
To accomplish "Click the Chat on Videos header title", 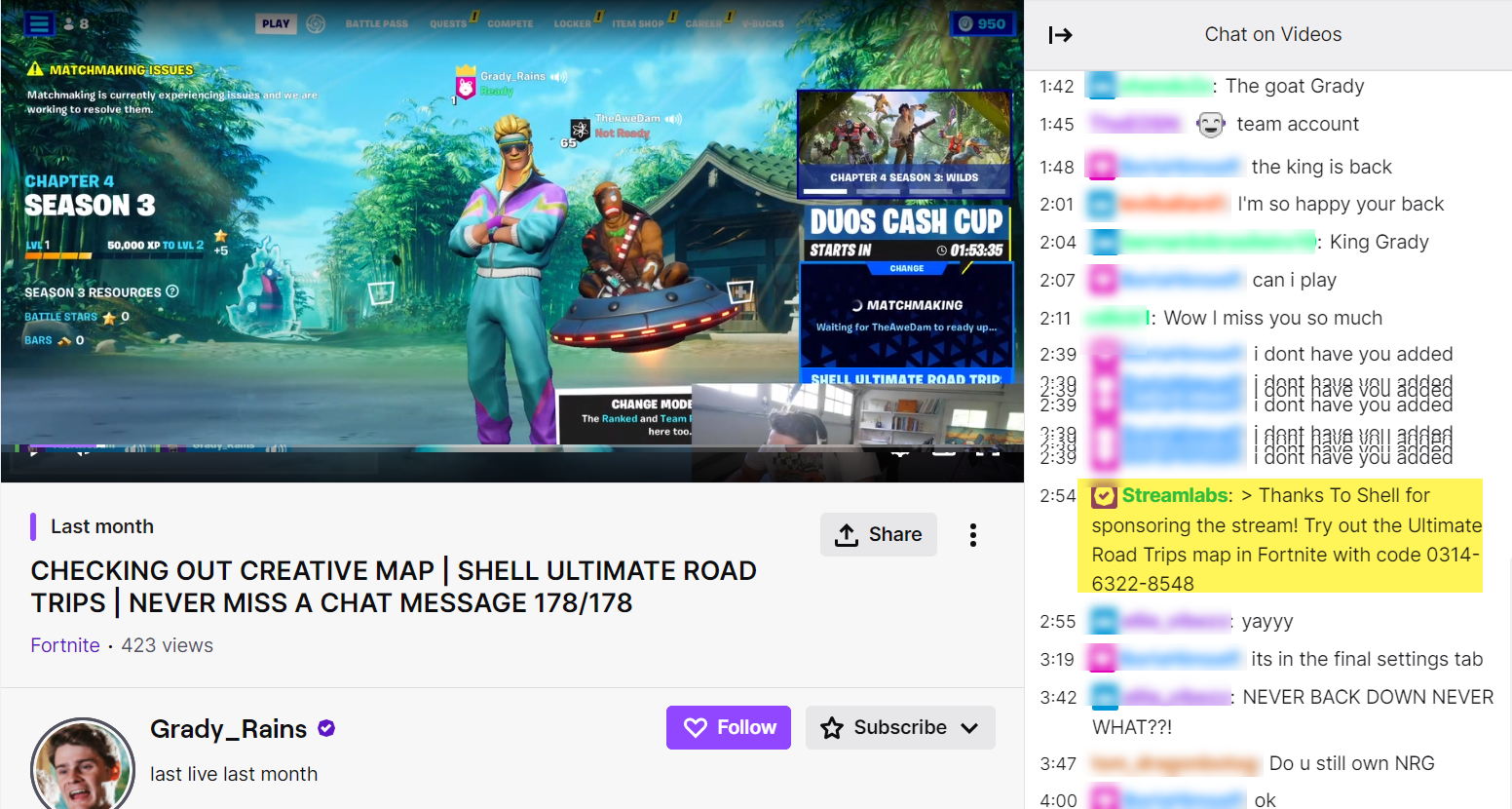I will tap(1272, 35).
